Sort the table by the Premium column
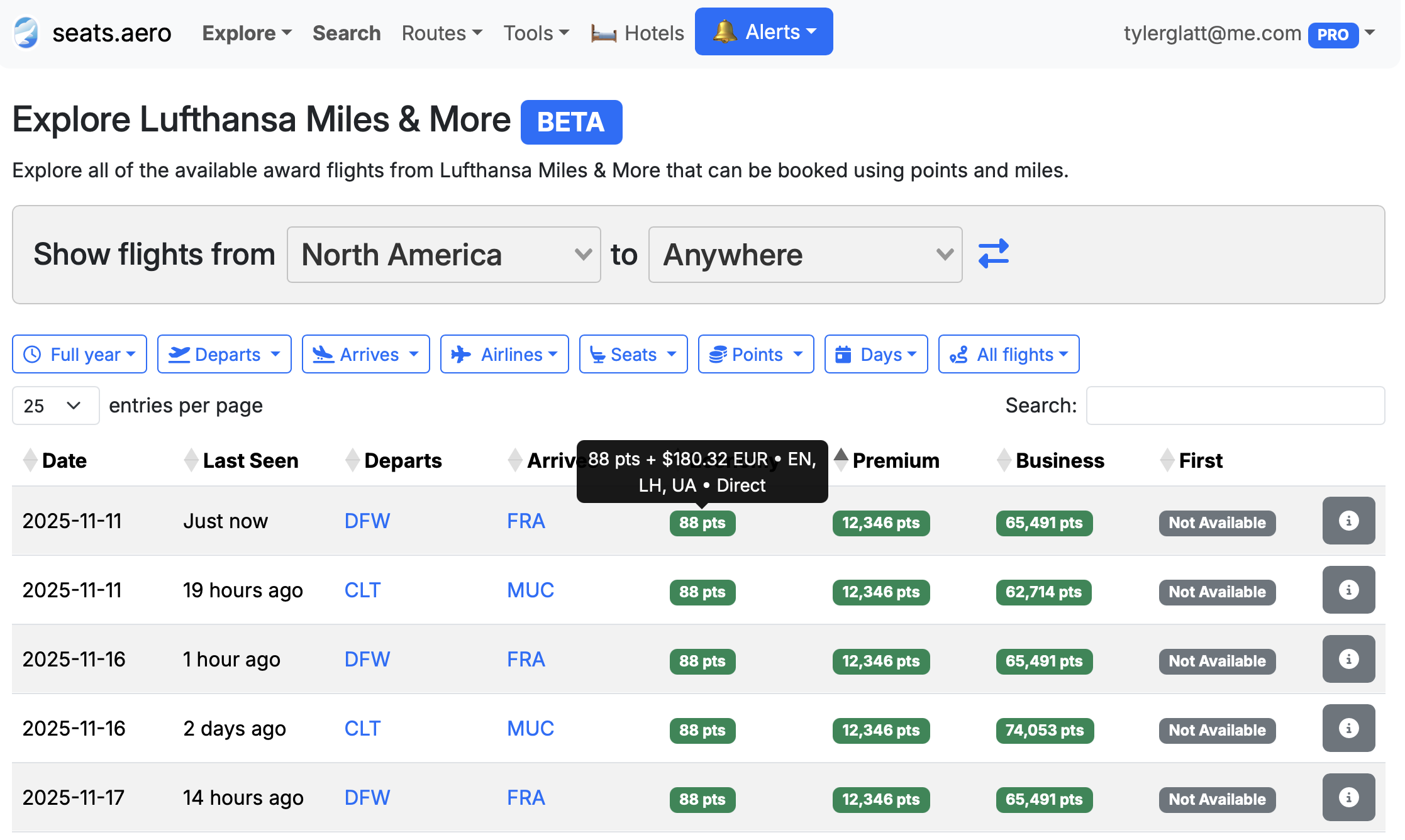Image resolution: width=1405 pixels, height=840 pixels. click(x=894, y=460)
